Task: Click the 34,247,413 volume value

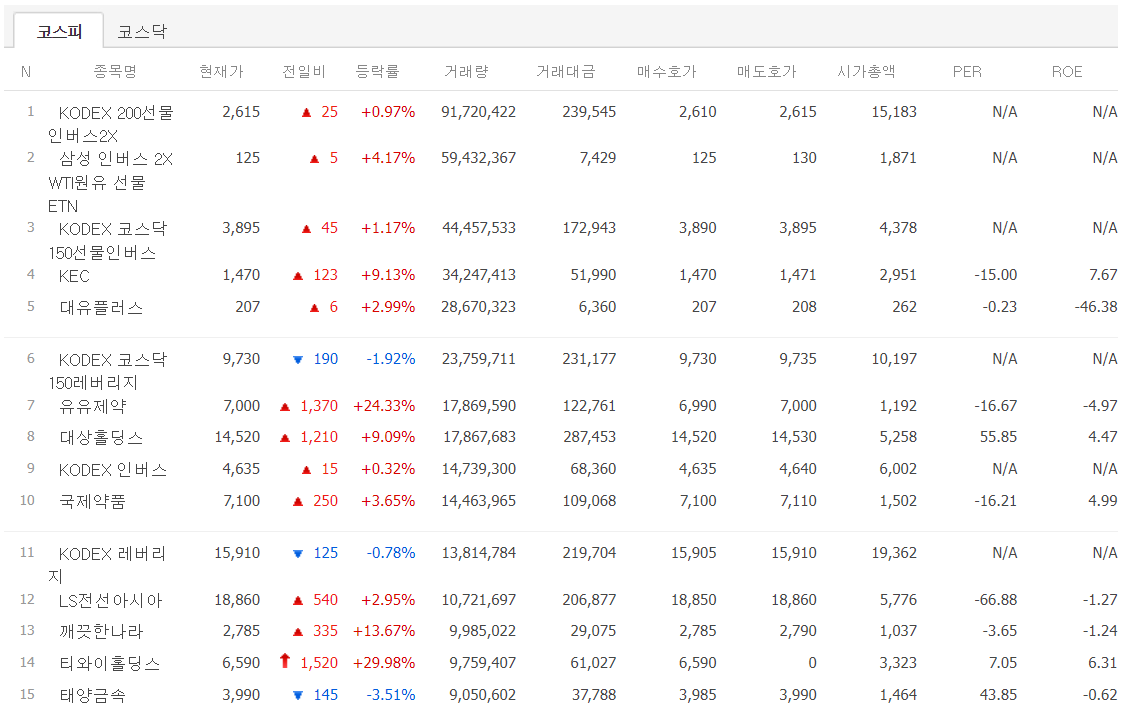Action: tap(479, 274)
